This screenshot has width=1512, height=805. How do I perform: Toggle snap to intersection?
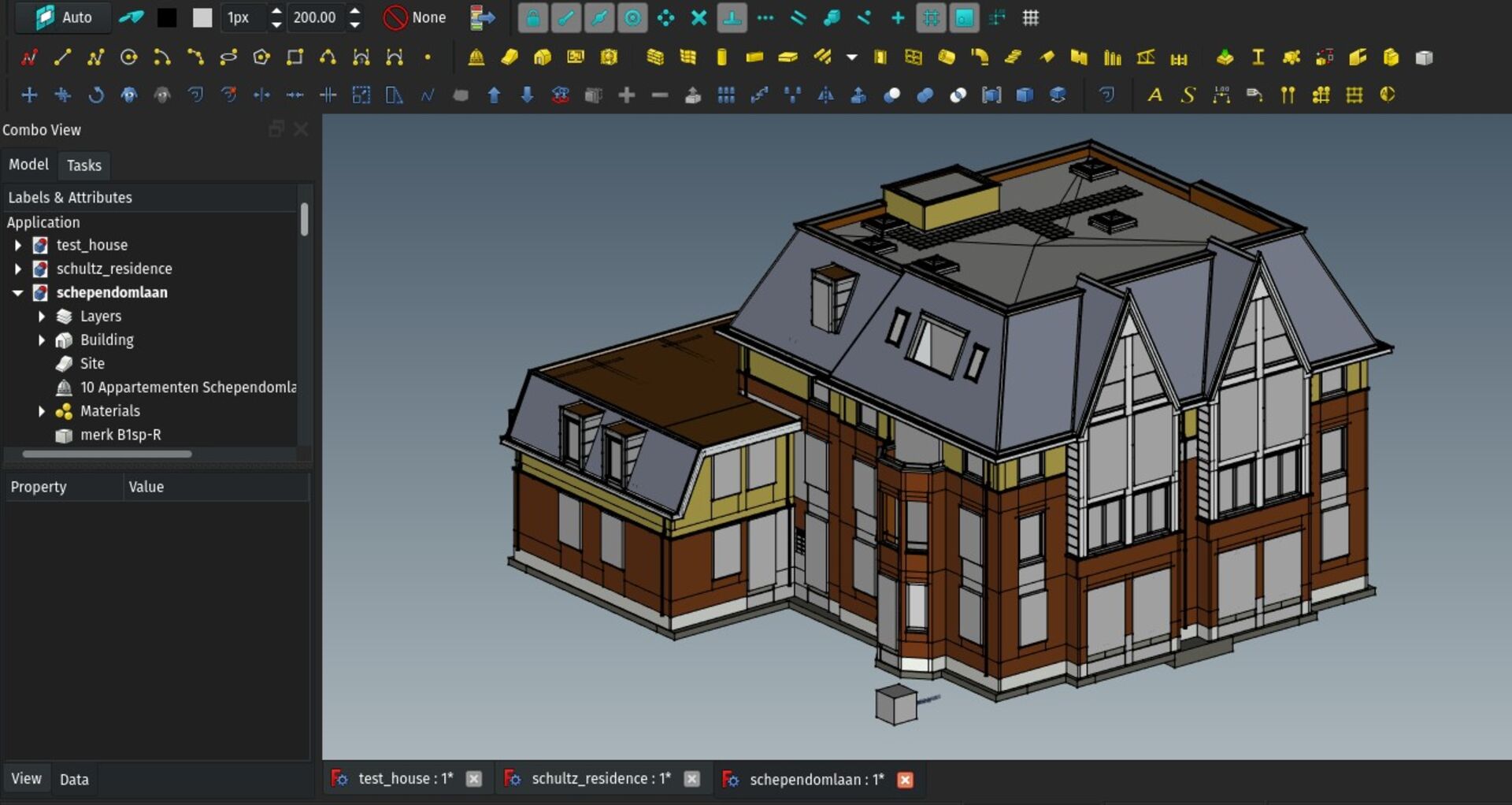[699, 17]
